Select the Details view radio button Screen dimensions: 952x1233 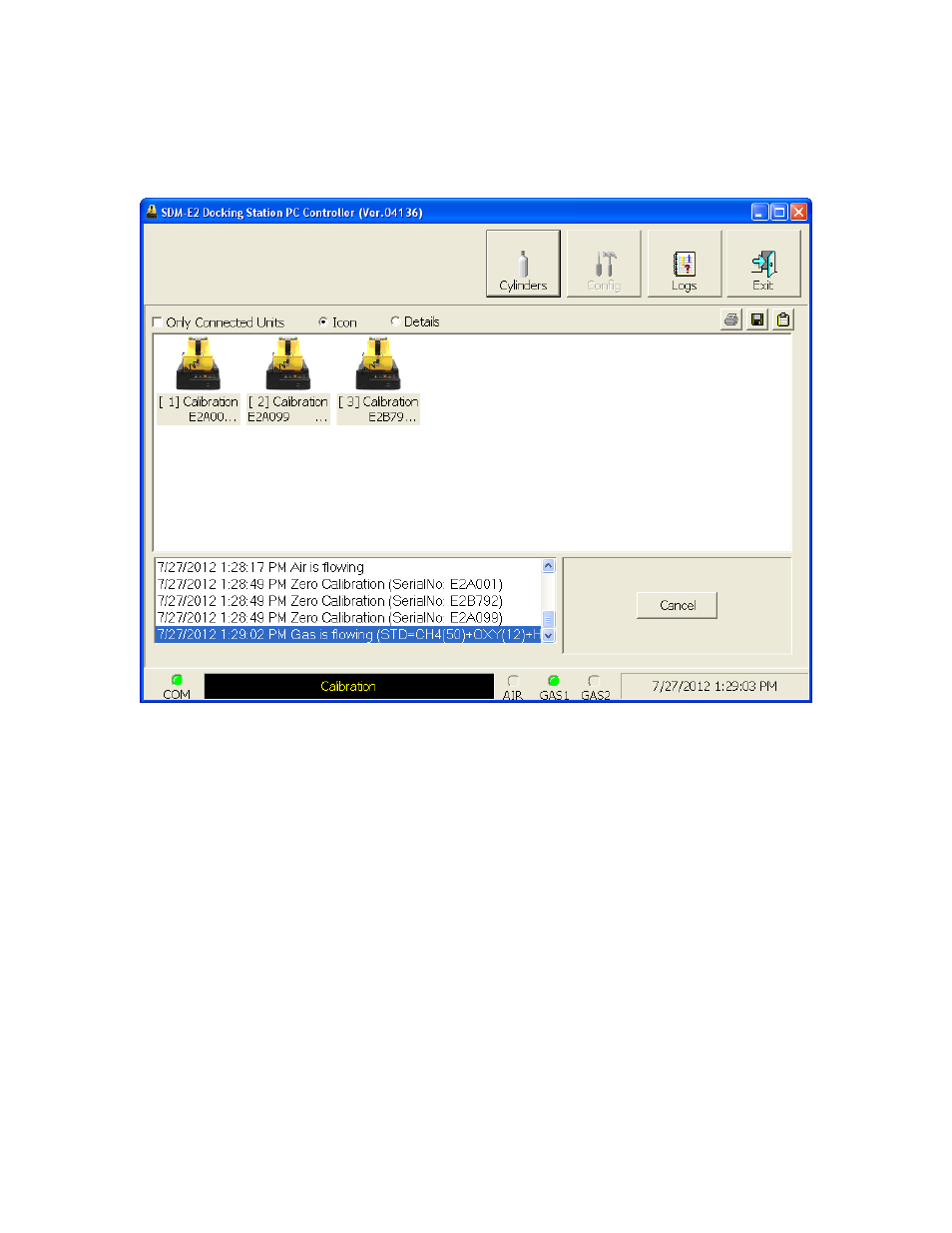click(x=395, y=321)
